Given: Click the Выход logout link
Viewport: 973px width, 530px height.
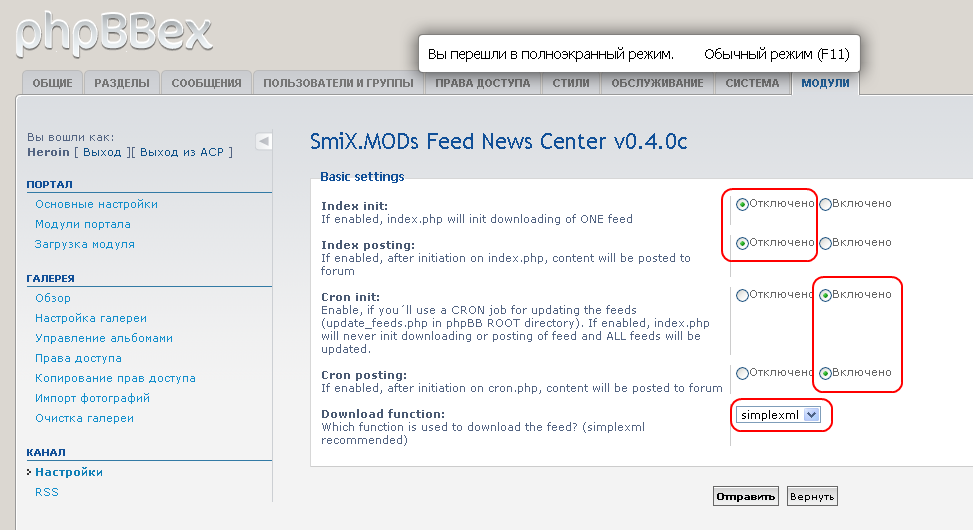Looking at the screenshot, I should 102,152.
